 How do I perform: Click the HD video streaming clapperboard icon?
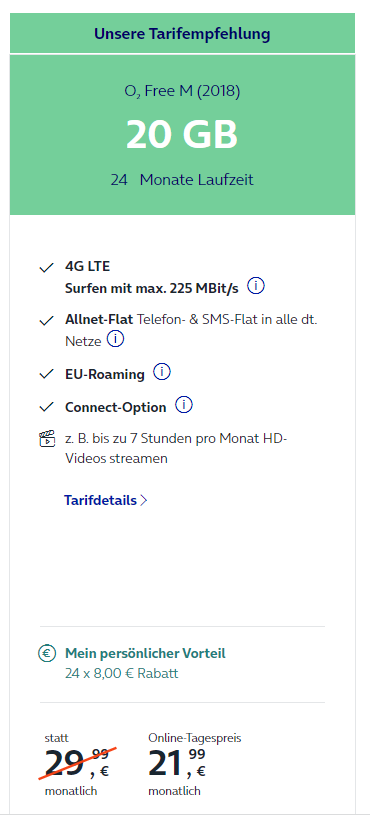[47, 439]
